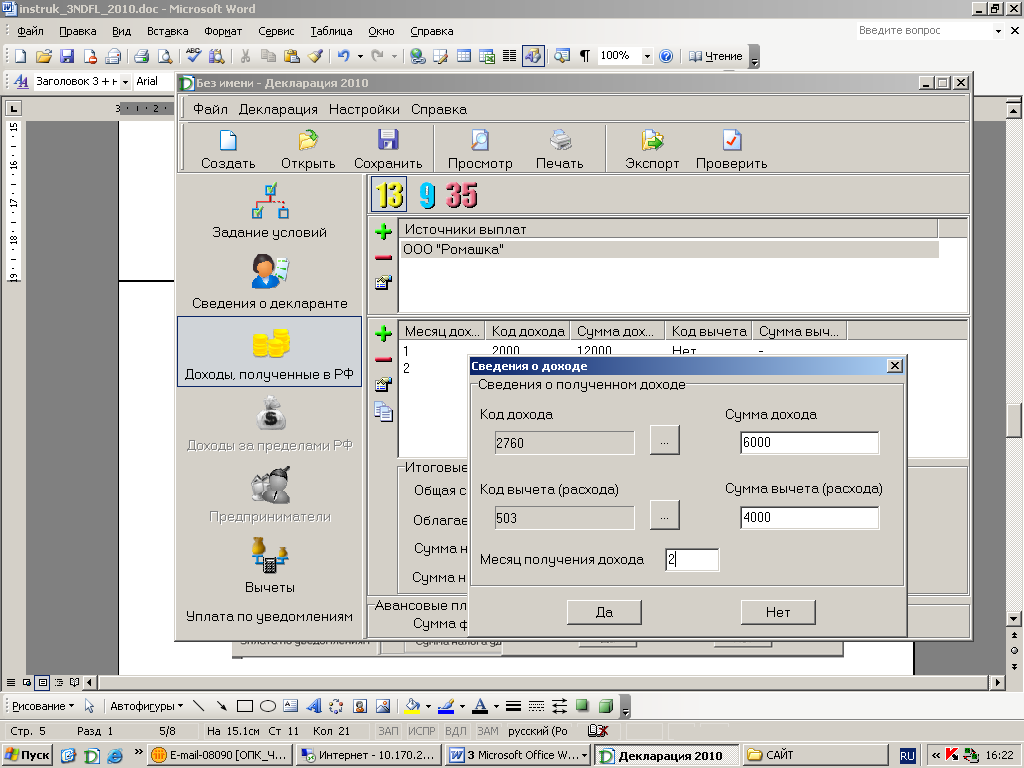Open the Рисование drawing menu
The image size is (1024, 768).
pos(42,706)
